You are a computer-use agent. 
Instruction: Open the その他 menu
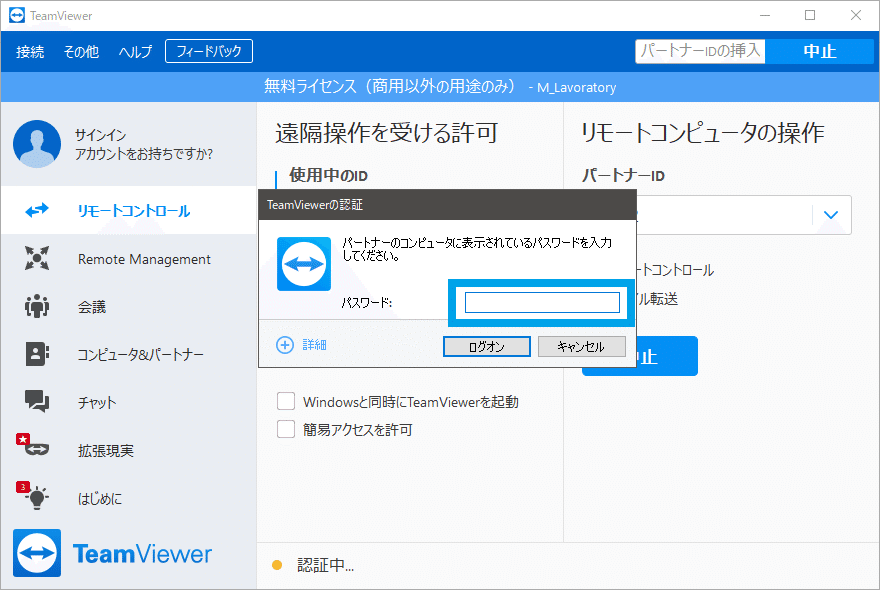point(81,52)
